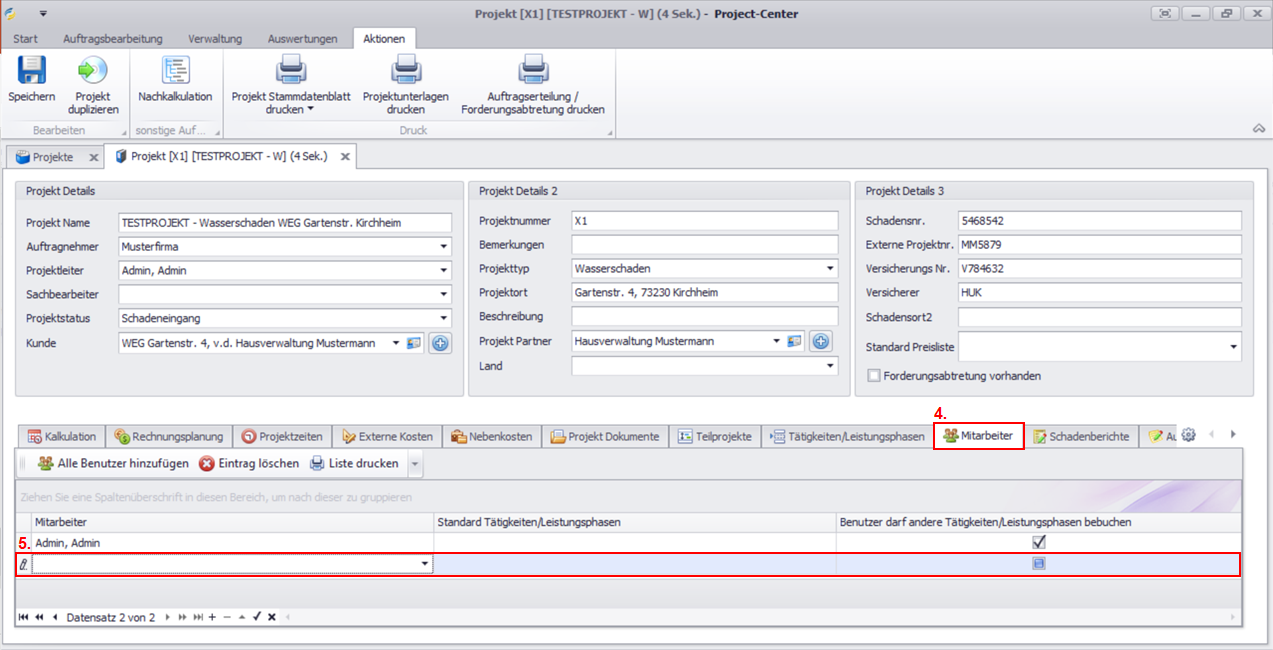Click the Projekt Name input field

pos(284,222)
